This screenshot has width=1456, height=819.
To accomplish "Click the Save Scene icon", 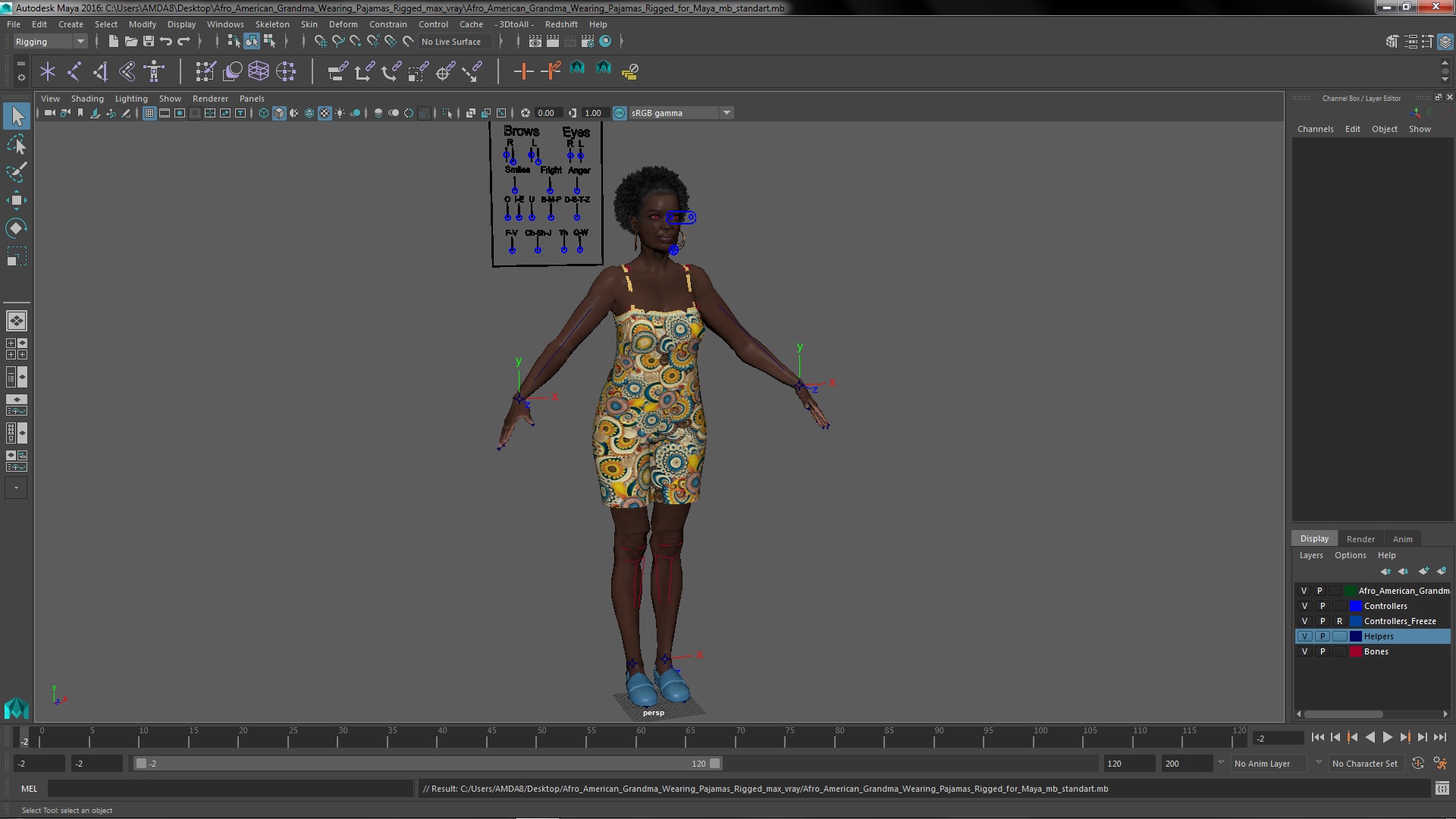I will [x=149, y=42].
